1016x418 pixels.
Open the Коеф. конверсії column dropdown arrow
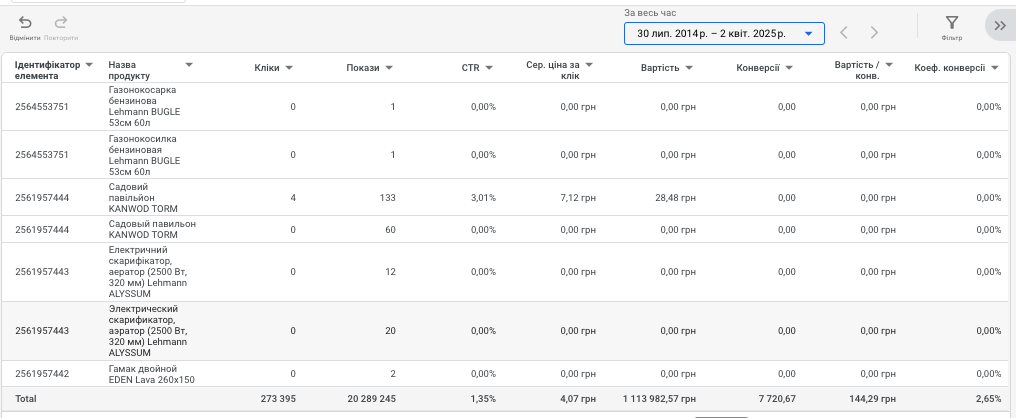995,68
